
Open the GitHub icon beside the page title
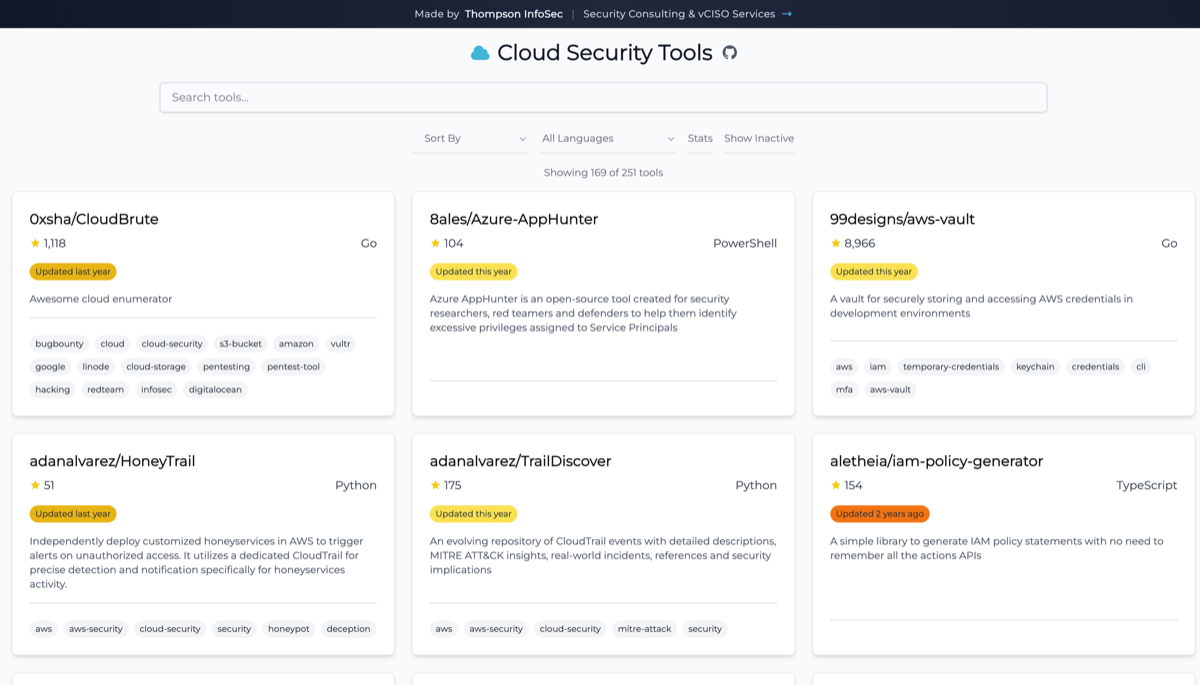pos(730,53)
